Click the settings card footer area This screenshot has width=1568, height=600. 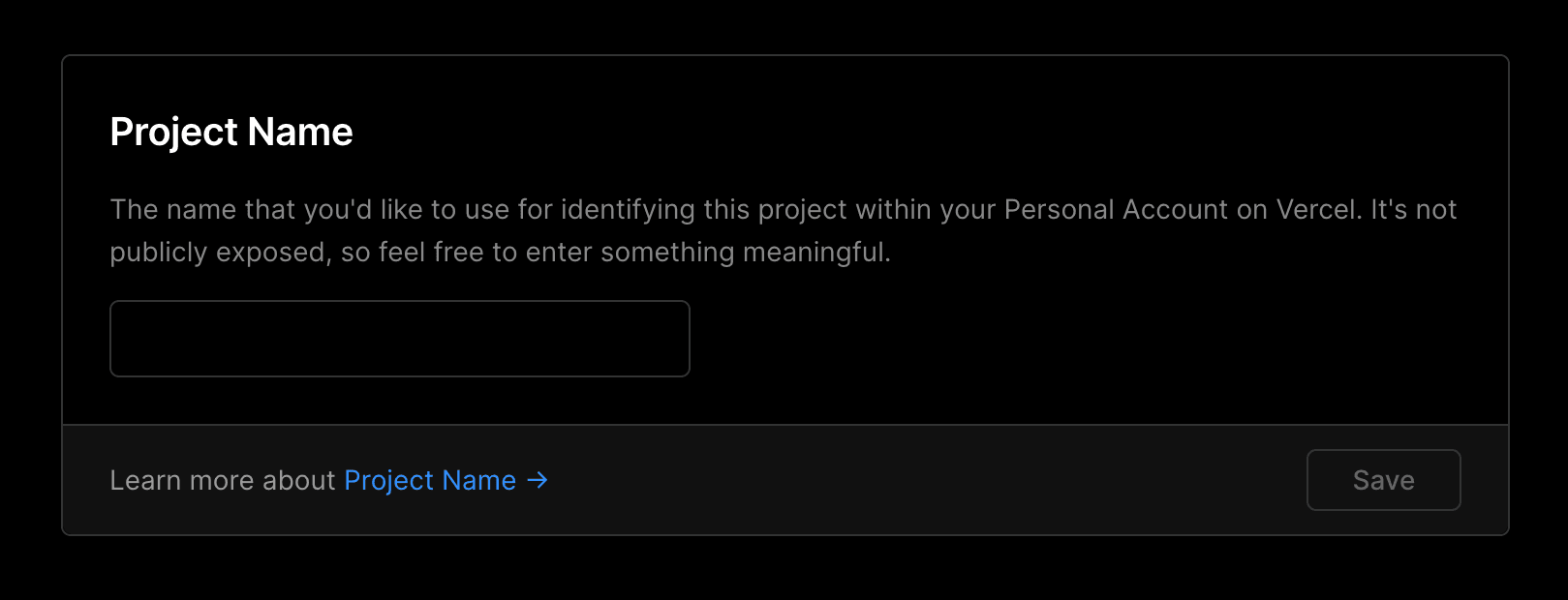click(x=872, y=480)
